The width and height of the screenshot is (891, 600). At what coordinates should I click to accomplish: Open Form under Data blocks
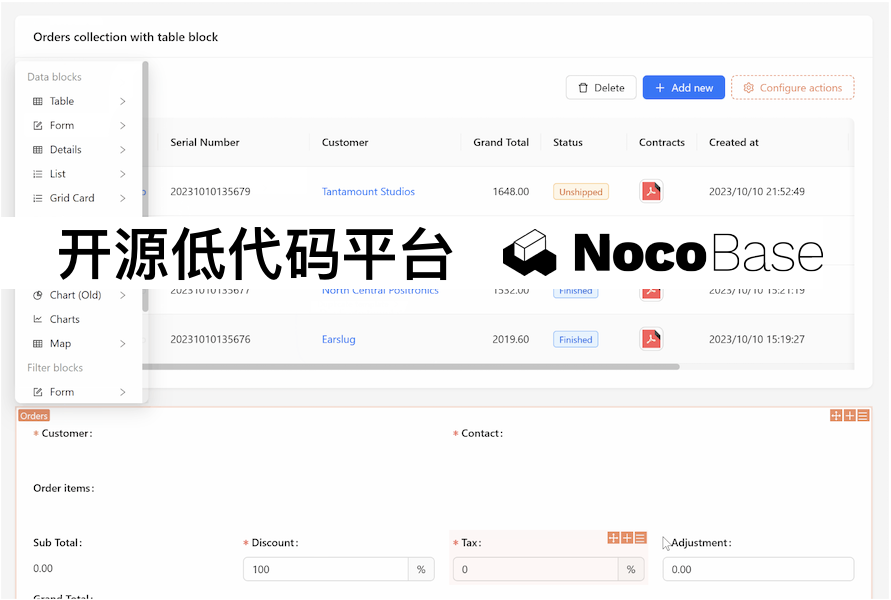click(x=79, y=125)
